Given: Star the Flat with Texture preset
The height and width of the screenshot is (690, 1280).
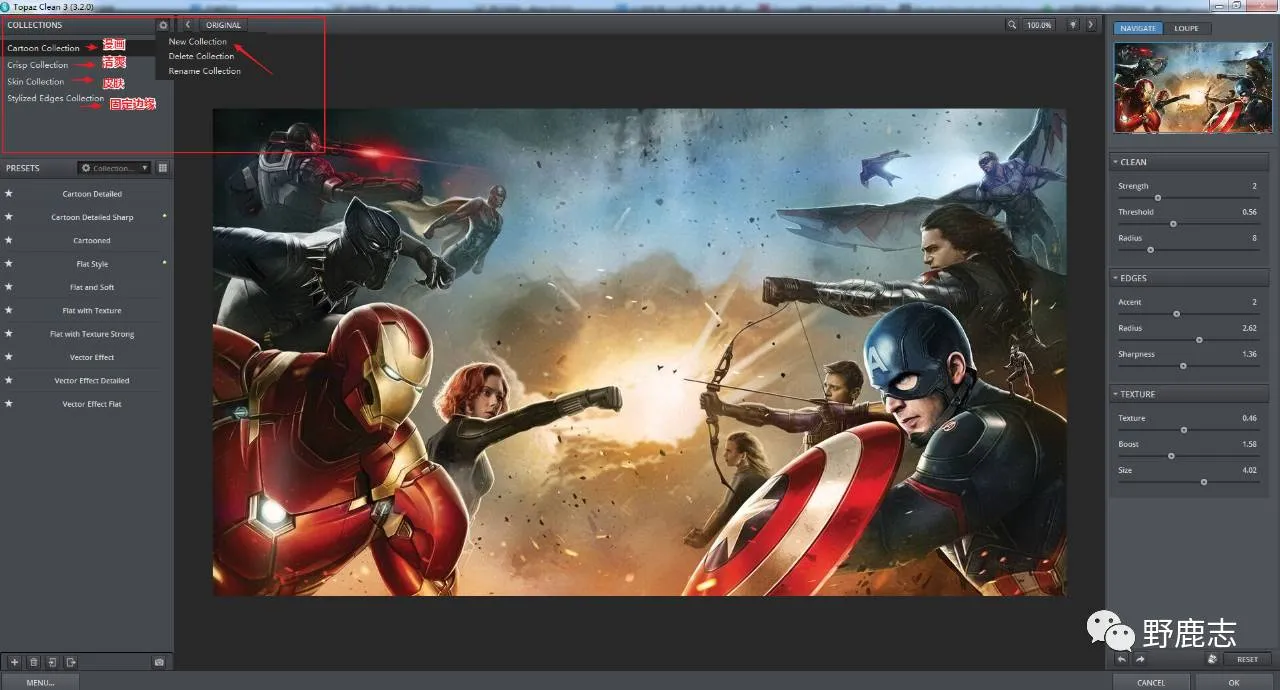Looking at the screenshot, I should pos(9,310).
